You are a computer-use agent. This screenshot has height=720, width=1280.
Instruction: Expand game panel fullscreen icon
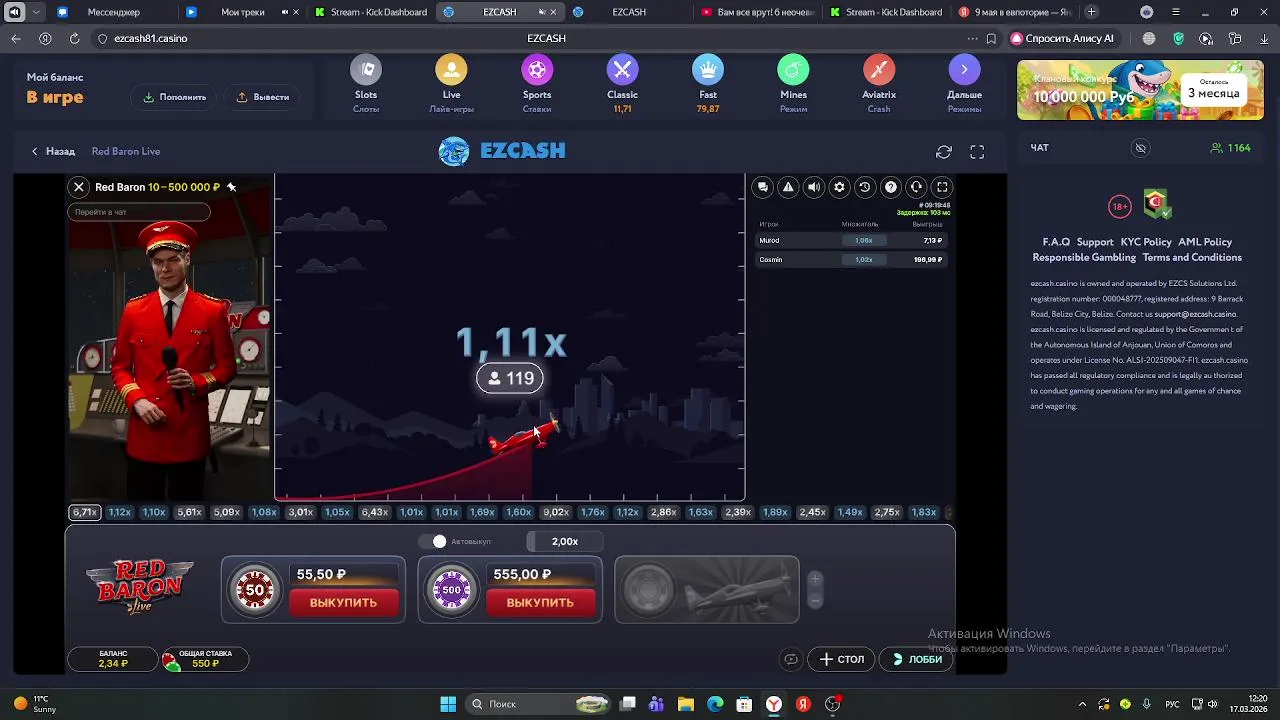pos(942,187)
